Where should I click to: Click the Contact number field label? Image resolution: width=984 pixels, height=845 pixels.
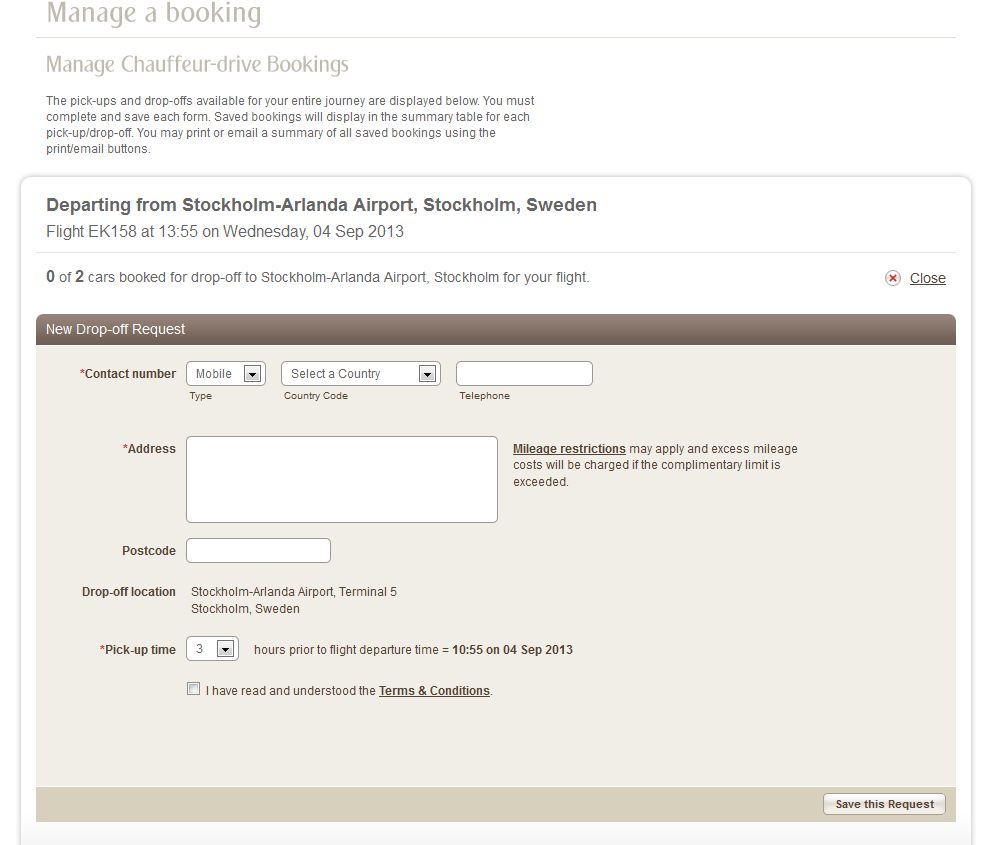(129, 374)
